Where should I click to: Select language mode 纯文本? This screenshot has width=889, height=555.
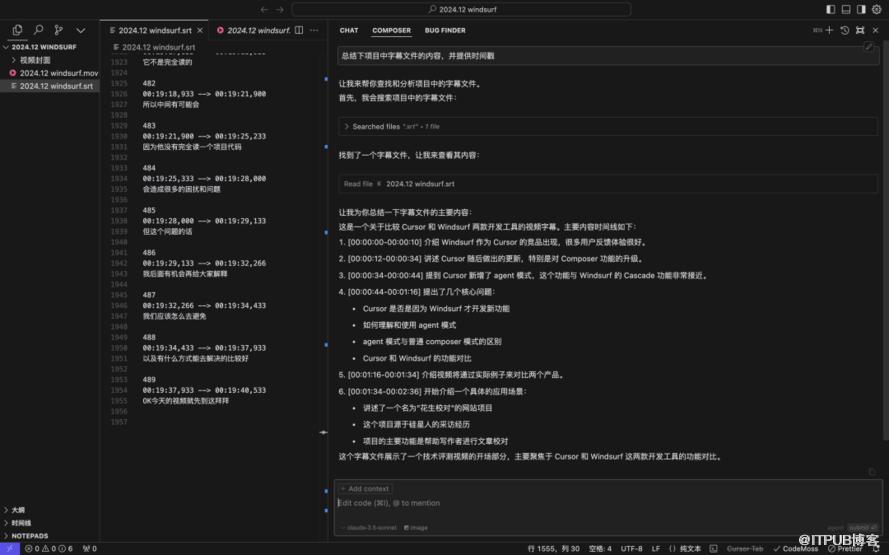pyautogui.click(x=685, y=548)
